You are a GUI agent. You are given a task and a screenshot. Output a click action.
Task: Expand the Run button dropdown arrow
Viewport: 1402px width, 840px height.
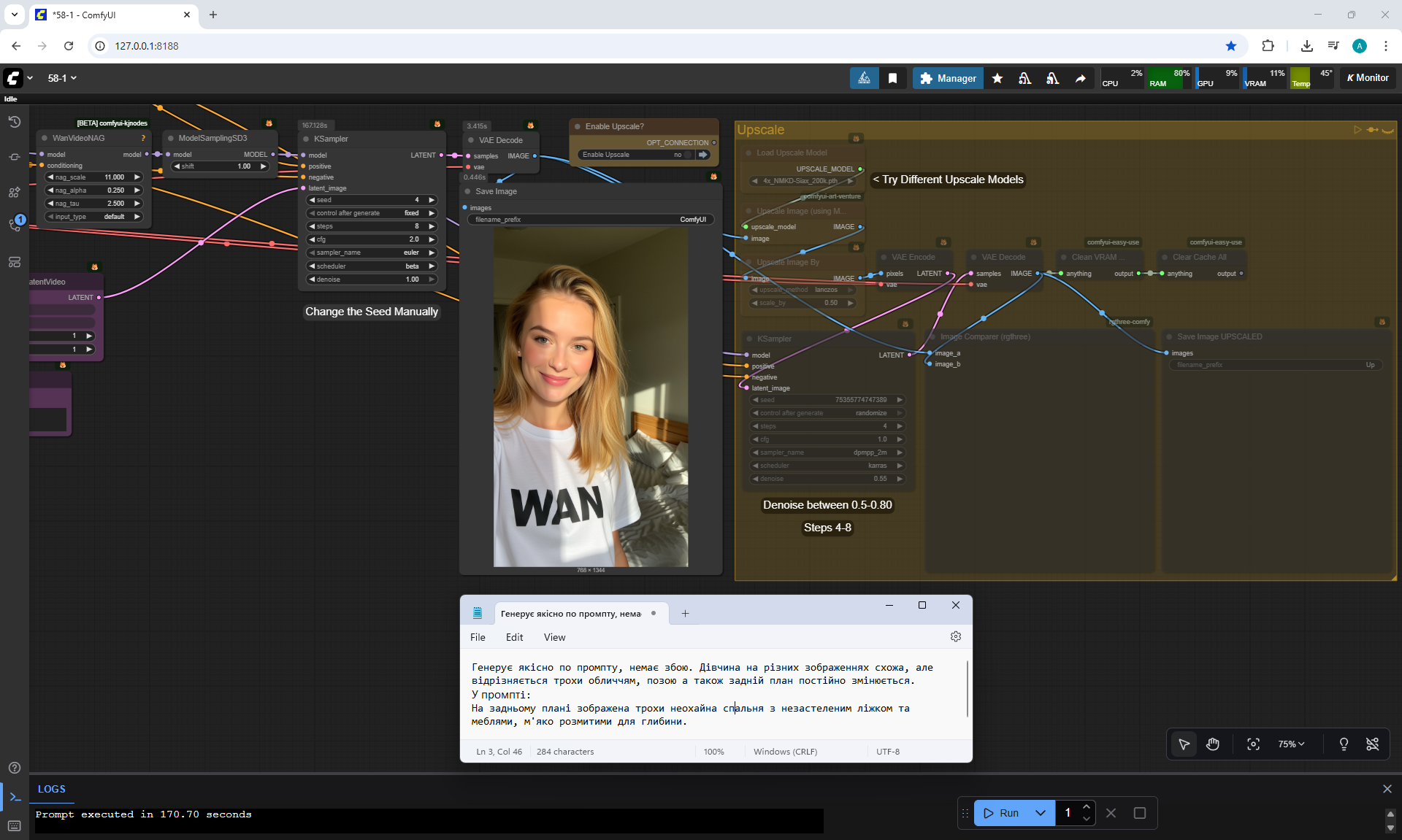click(1041, 813)
